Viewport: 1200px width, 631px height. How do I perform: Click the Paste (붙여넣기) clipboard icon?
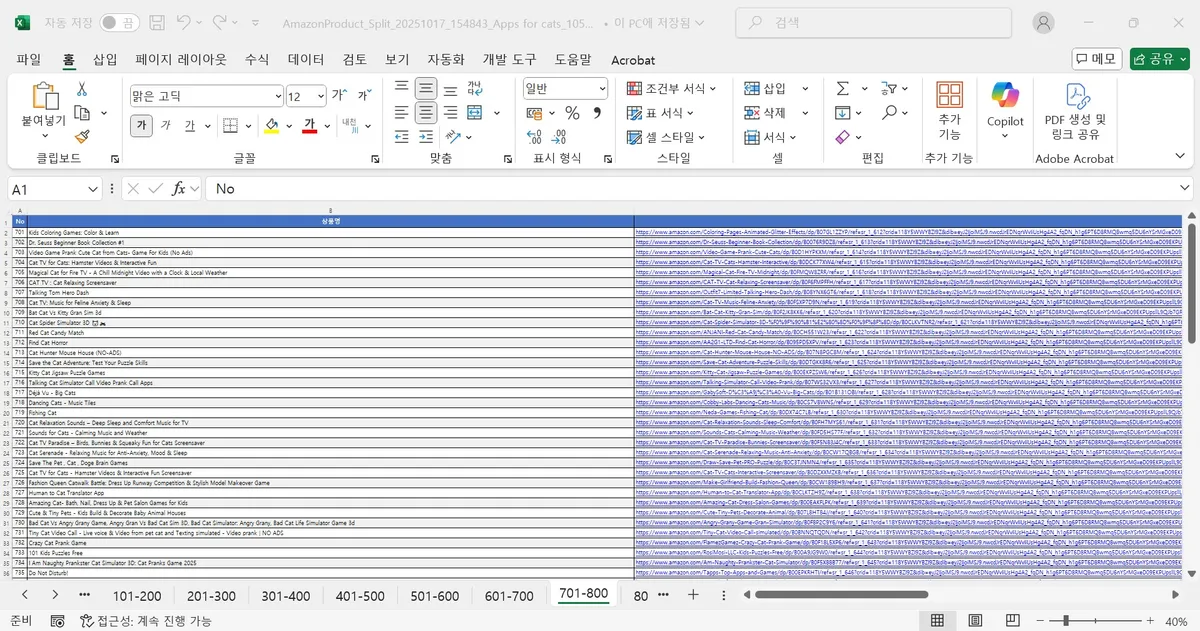pyautogui.click(x=46, y=97)
